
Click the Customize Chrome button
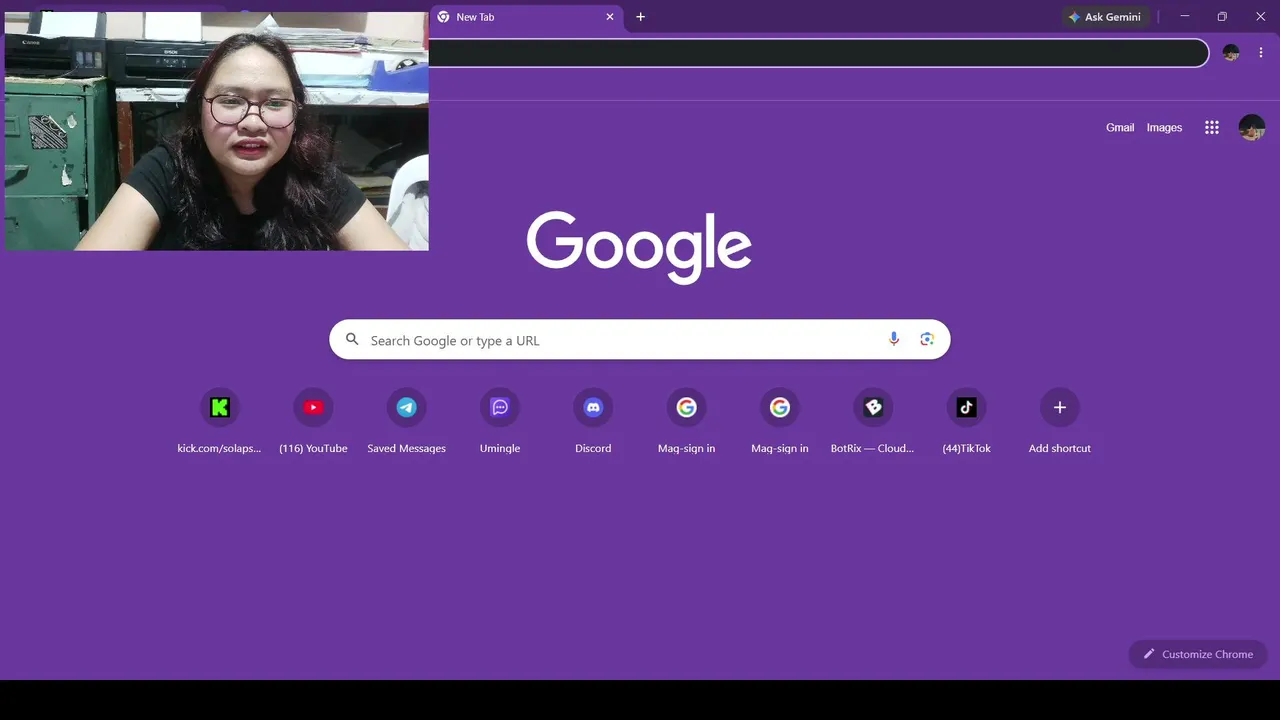pyautogui.click(x=1198, y=654)
